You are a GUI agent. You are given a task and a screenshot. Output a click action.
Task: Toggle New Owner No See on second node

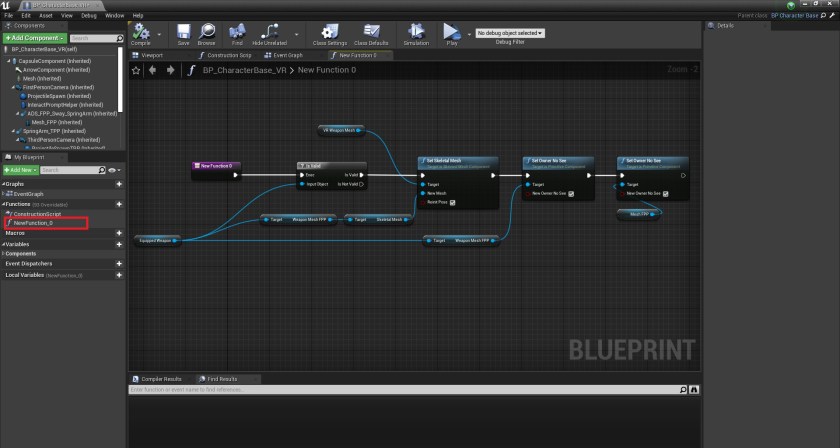(666, 193)
